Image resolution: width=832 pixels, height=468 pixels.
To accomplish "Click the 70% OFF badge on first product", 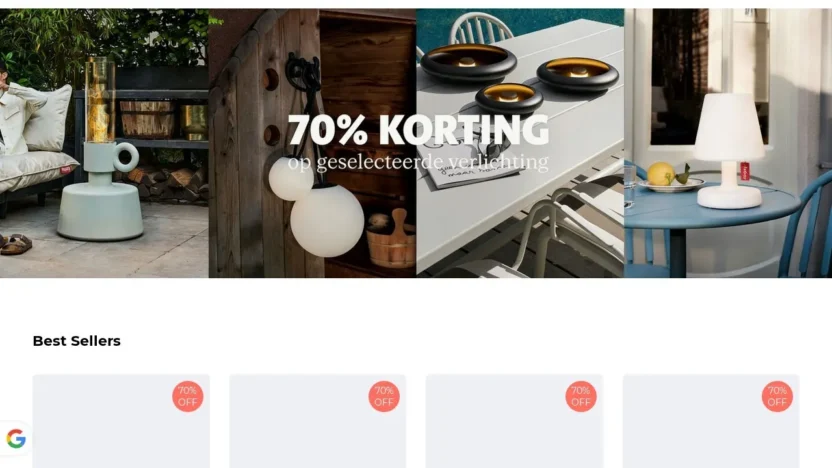I will 187,396.
